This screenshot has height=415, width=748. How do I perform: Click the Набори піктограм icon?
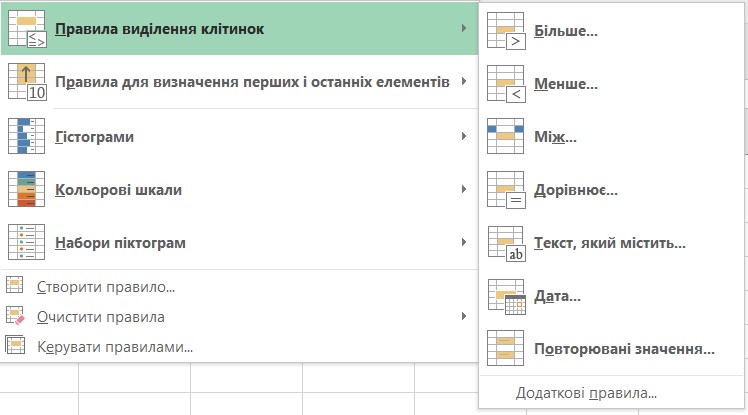(27, 242)
